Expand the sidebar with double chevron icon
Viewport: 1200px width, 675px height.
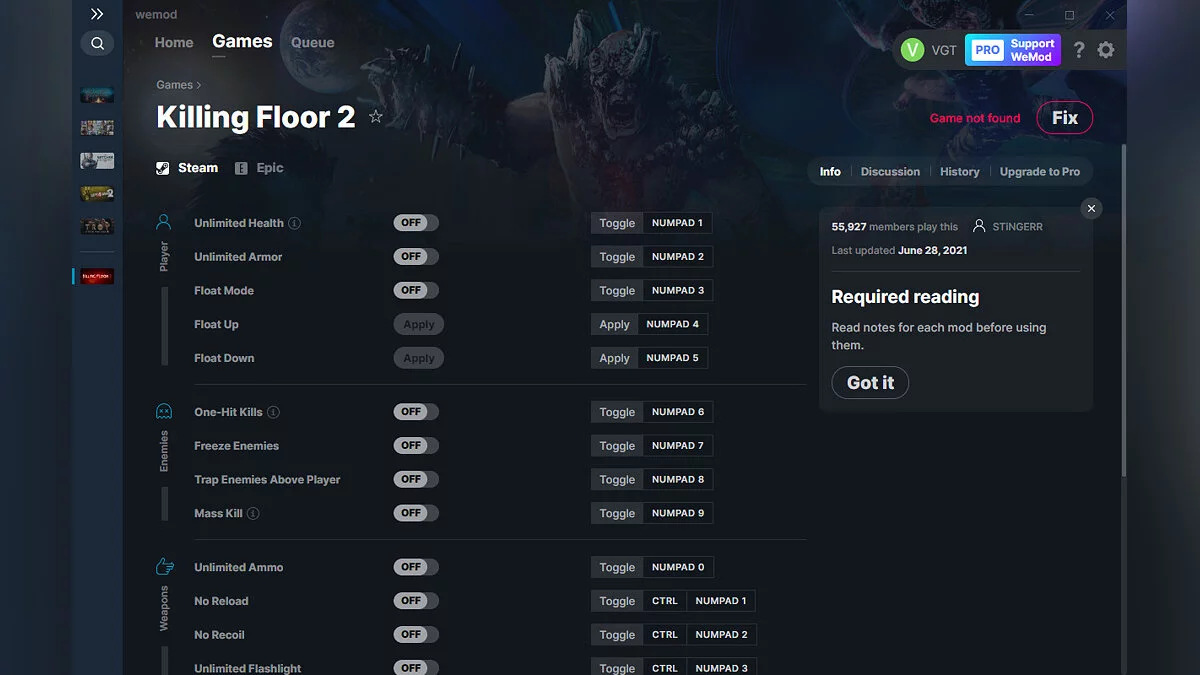97,14
